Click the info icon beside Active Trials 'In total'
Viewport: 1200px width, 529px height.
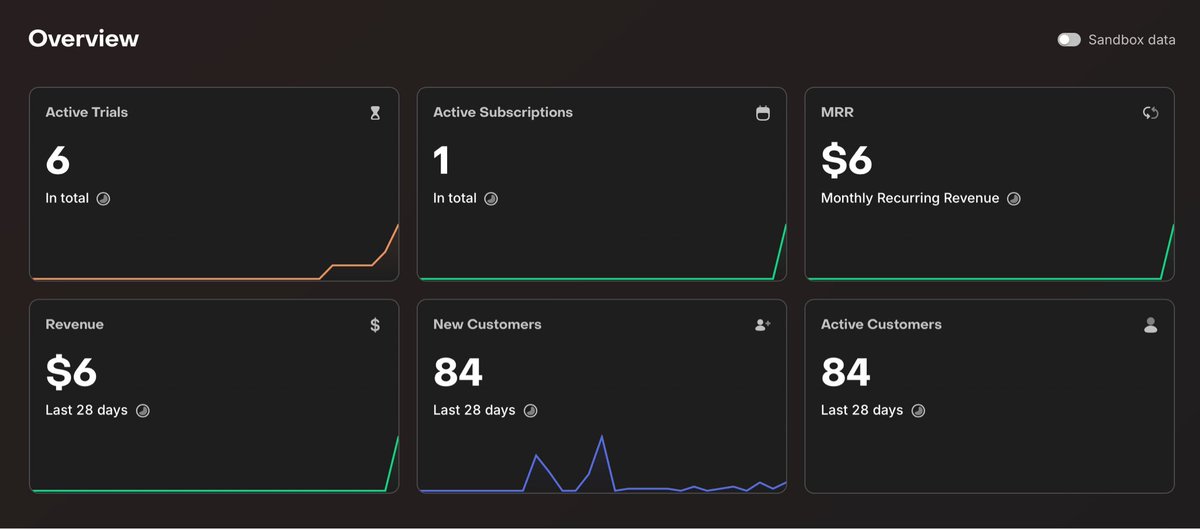(x=103, y=199)
